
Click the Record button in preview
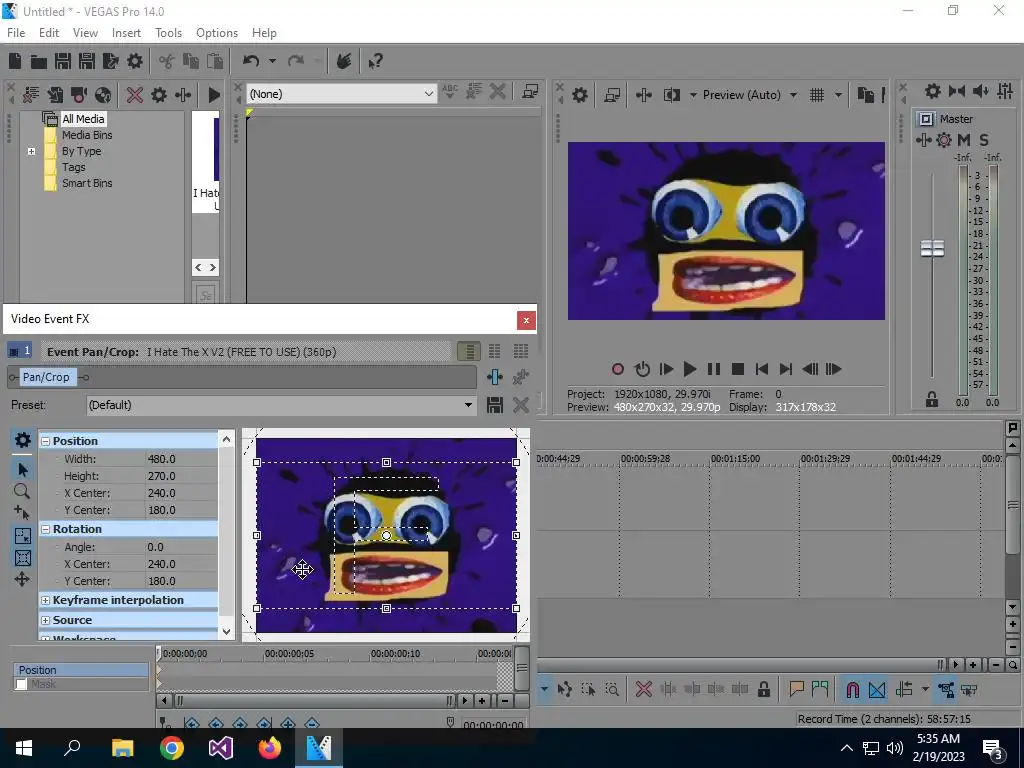tap(617, 369)
